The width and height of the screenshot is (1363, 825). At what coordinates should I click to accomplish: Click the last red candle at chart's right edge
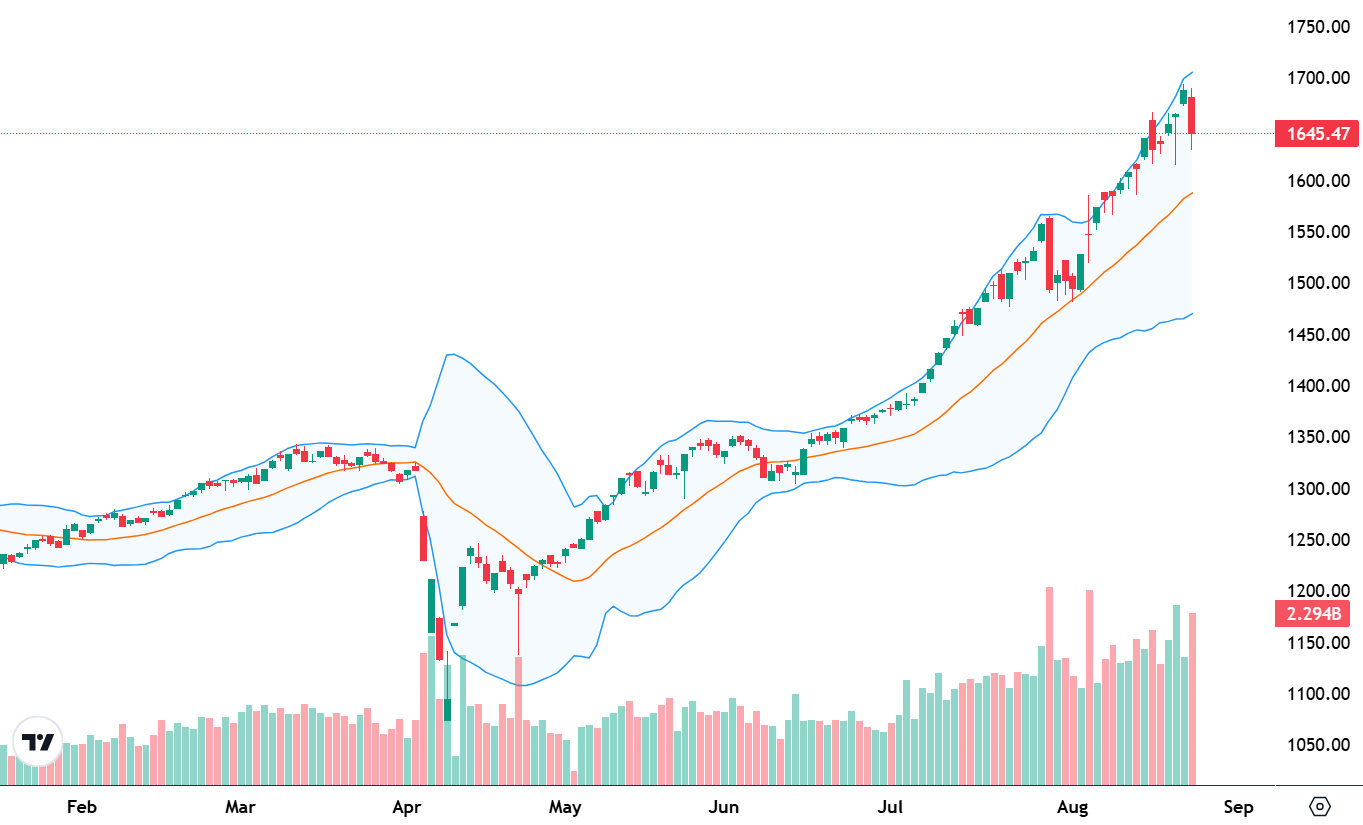tap(1192, 115)
